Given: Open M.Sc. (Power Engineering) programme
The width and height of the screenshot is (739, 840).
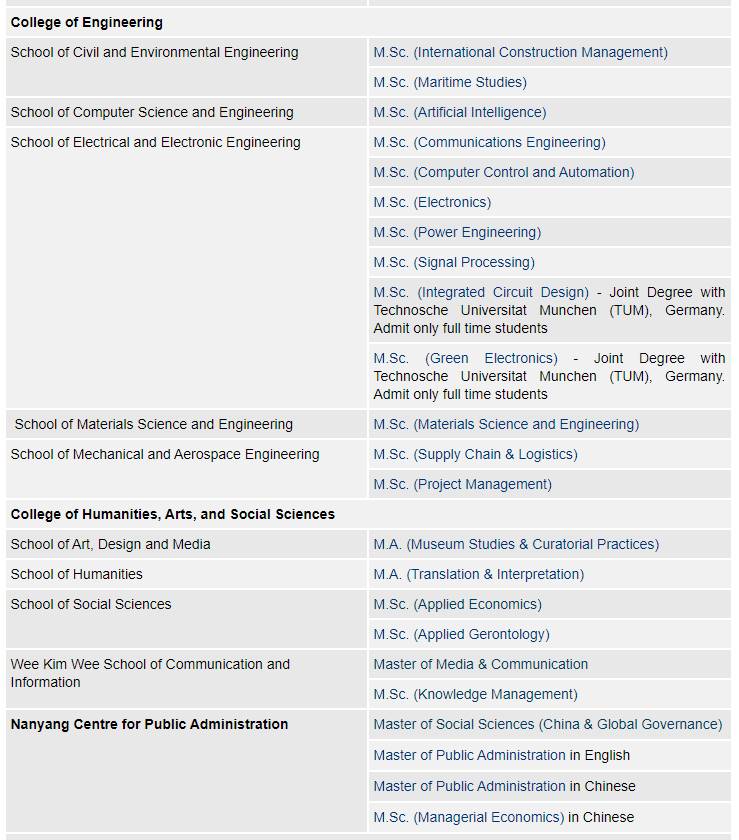Looking at the screenshot, I should (457, 232).
